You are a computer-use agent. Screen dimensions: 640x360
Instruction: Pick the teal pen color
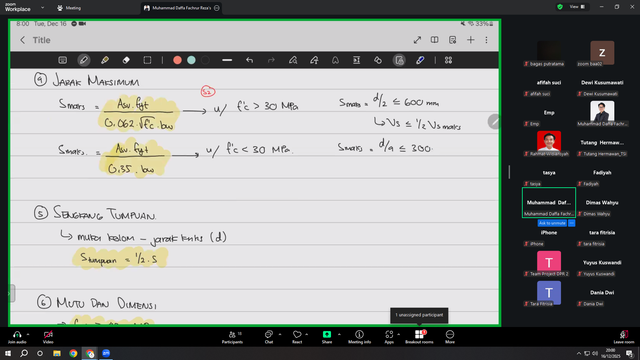(x=191, y=60)
